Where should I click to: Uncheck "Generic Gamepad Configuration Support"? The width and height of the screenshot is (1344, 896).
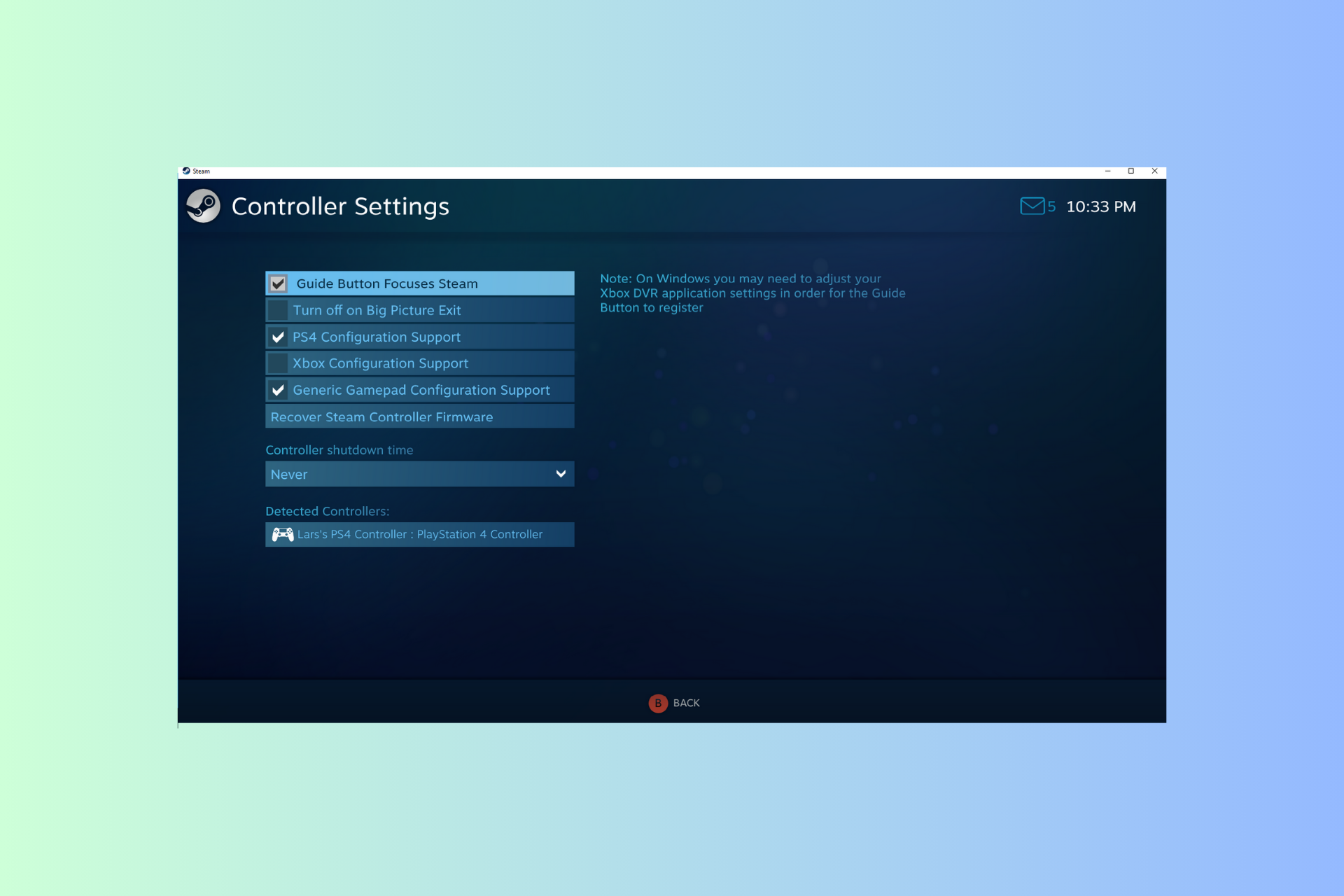click(x=277, y=390)
